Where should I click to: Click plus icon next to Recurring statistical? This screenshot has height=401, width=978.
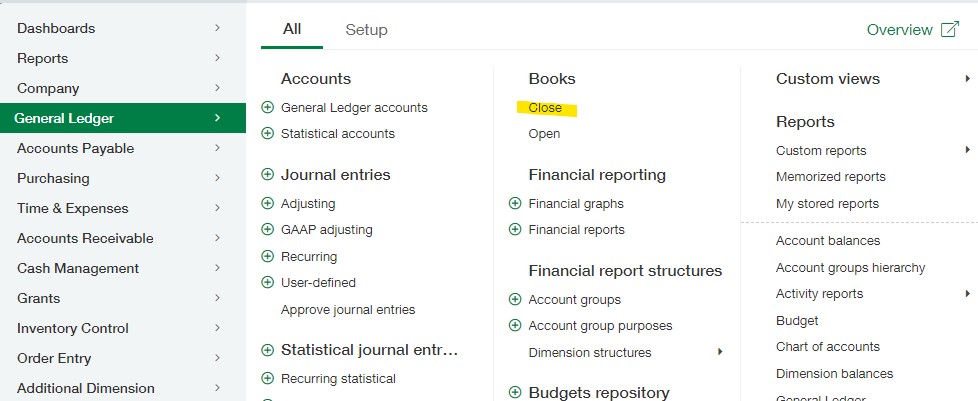tap(267, 378)
